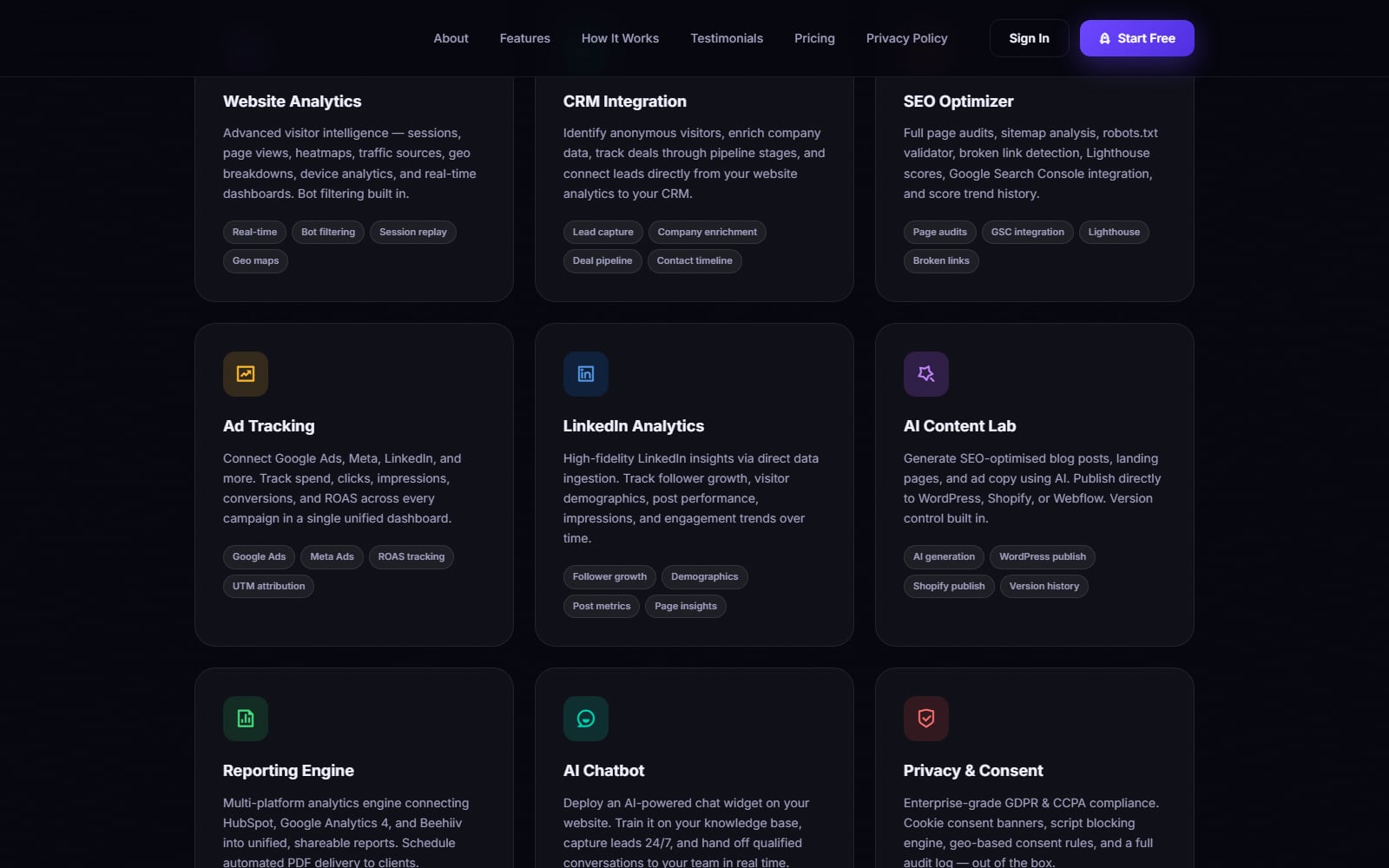Open the Privacy Policy link
The height and width of the screenshot is (868, 1389).
pos(906,38)
